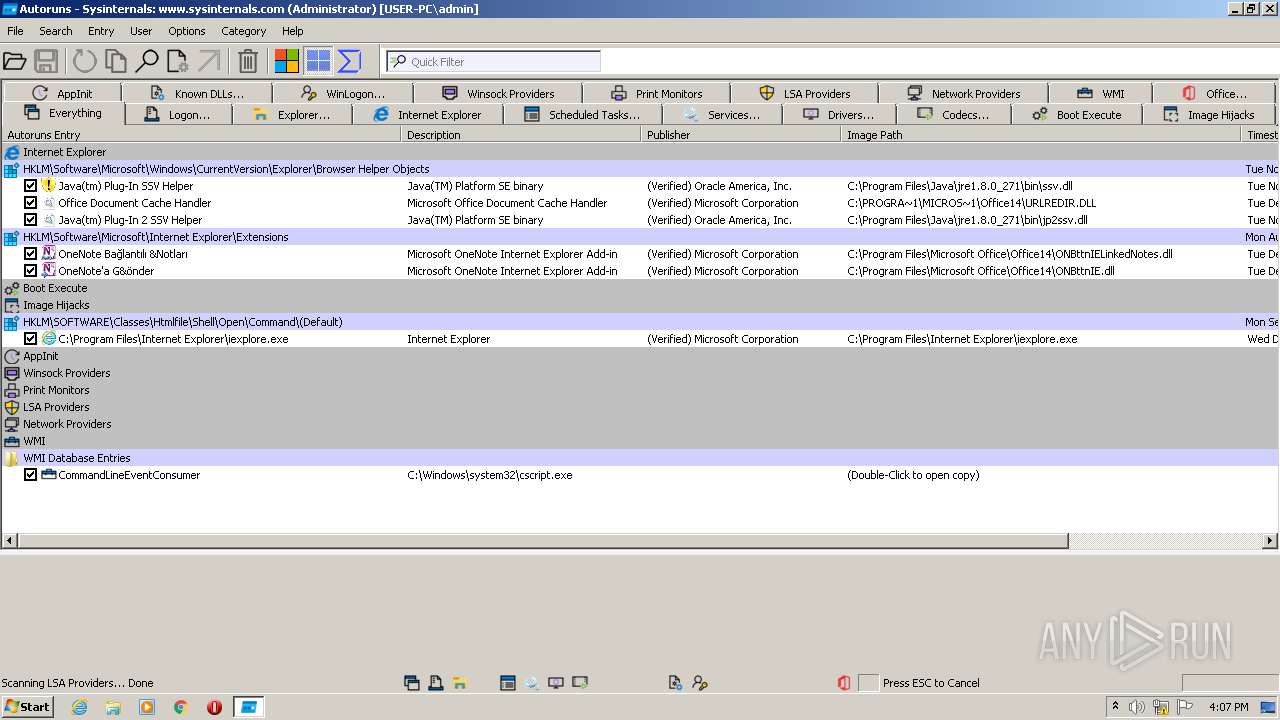Click the Jump to Entry arrow icon
The width and height of the screenshot is (1280, 720).
tap(209, 62)
